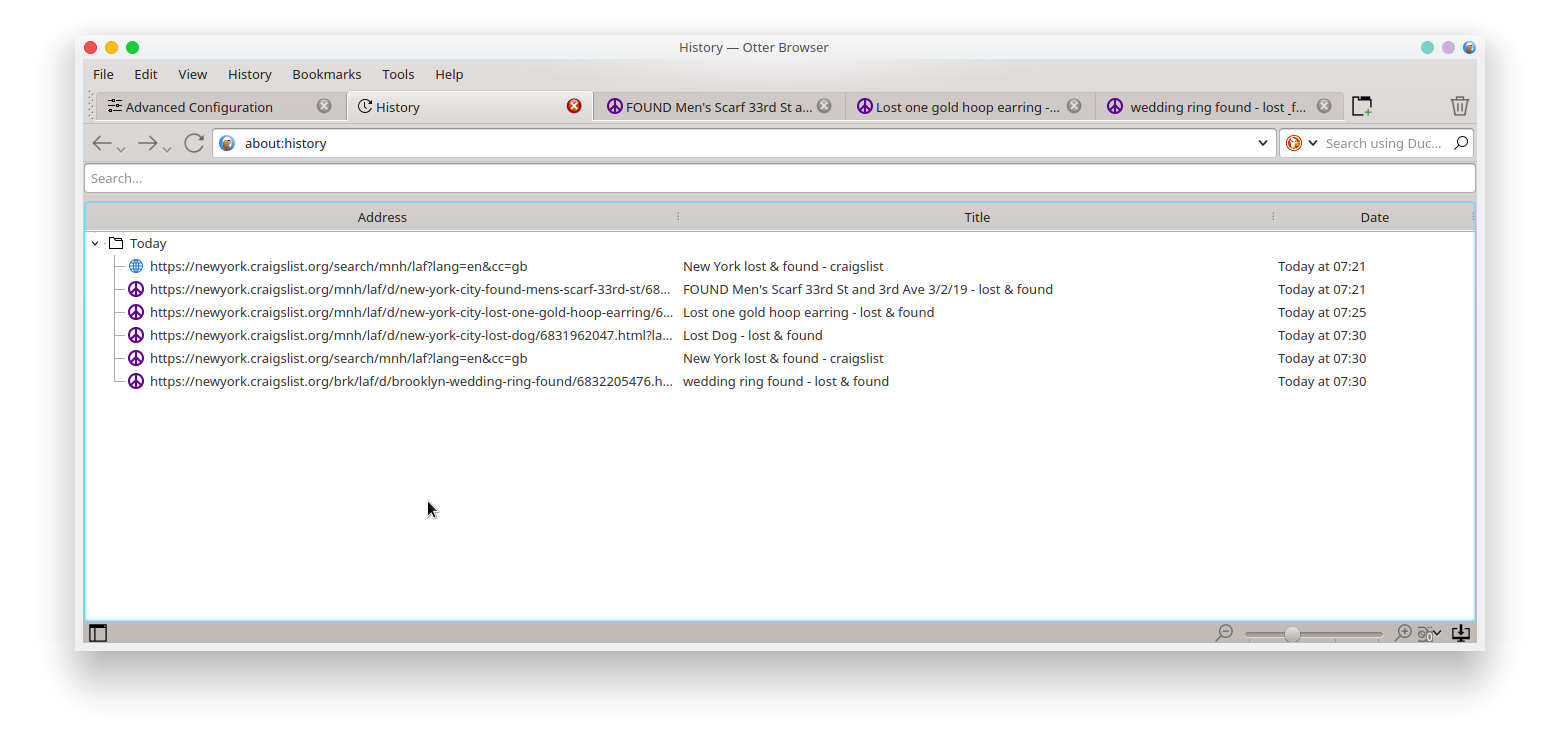Close the FOUND Men's Scarf tab
Screen dimensions: 1560x736
point(824,106)
